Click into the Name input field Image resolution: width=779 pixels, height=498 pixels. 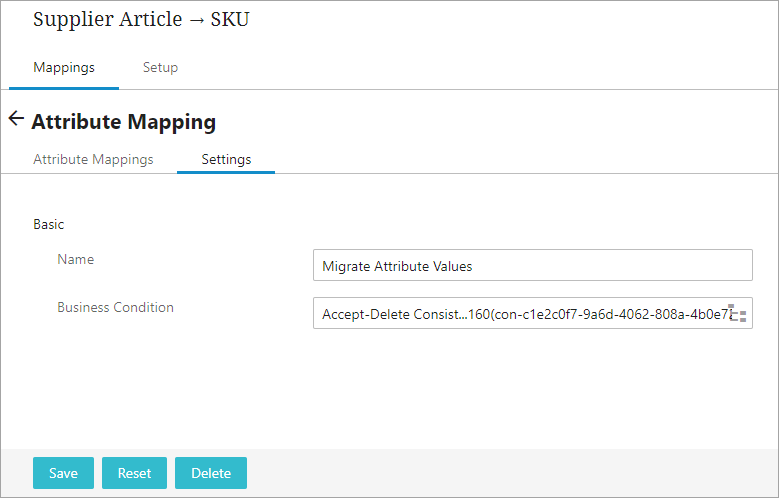(532, 266)
